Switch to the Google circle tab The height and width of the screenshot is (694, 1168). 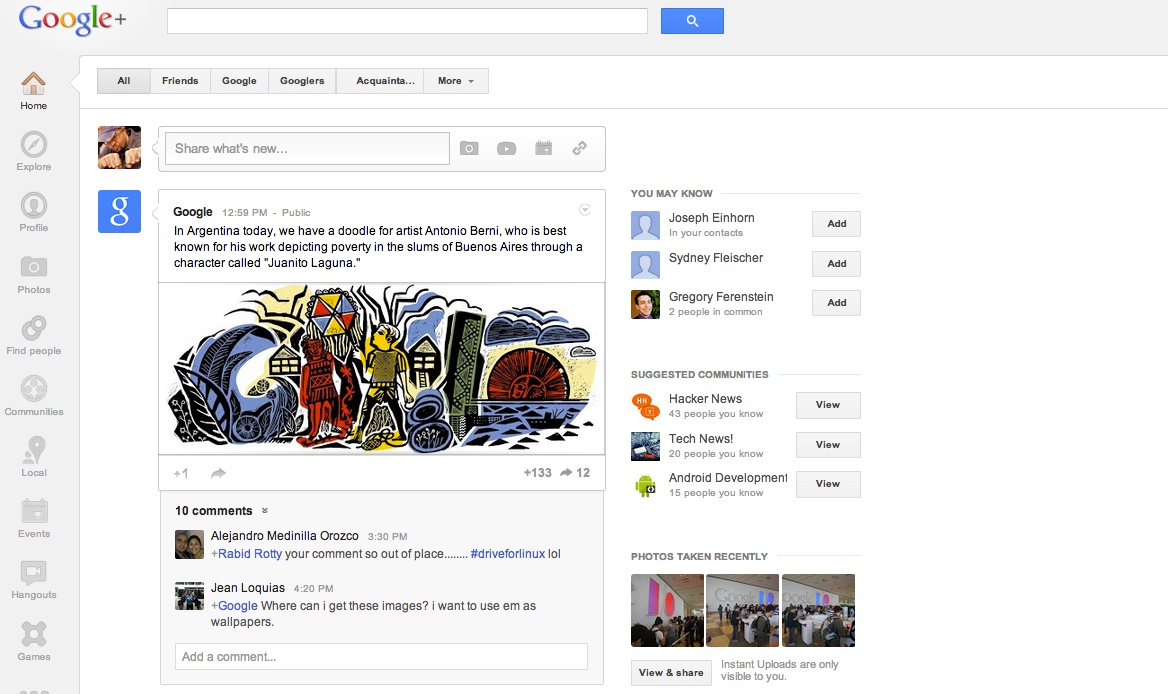point(239,80)
